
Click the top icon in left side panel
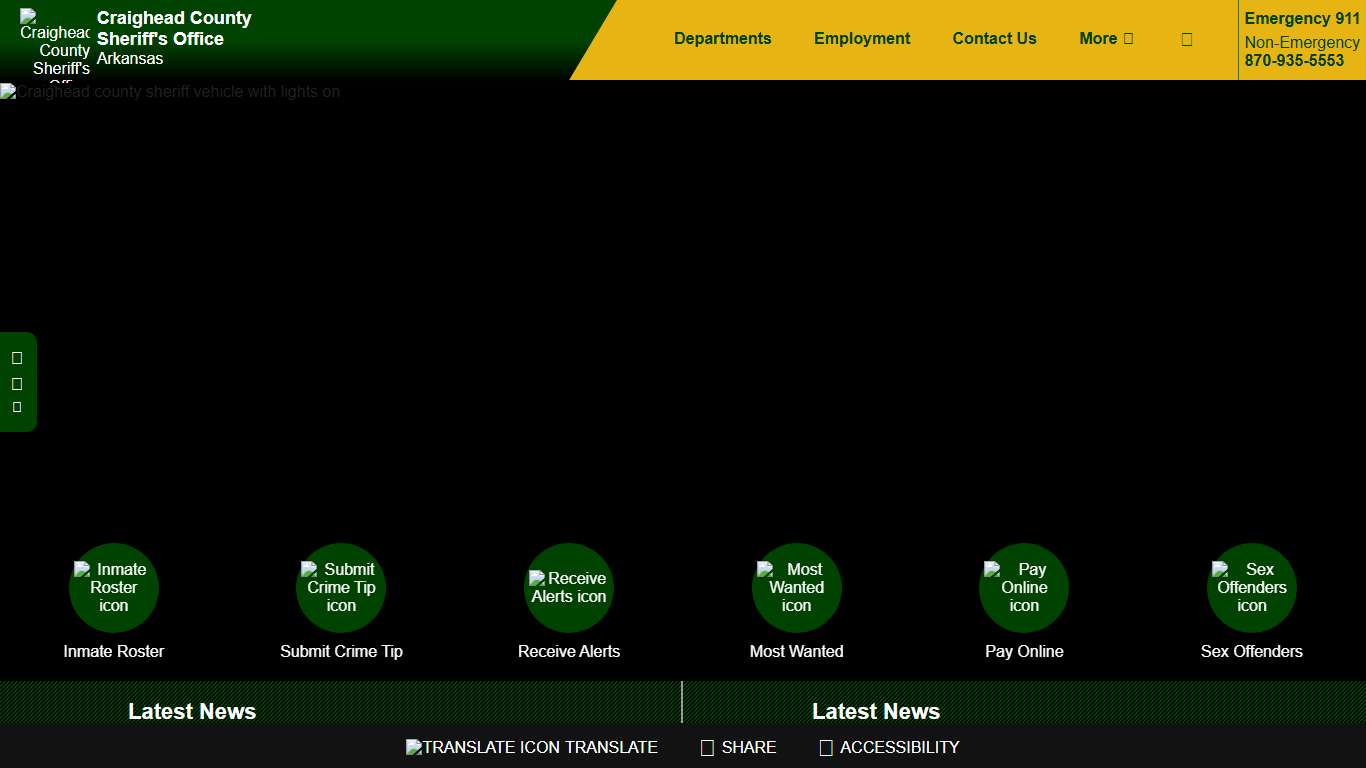pos(17,358)
